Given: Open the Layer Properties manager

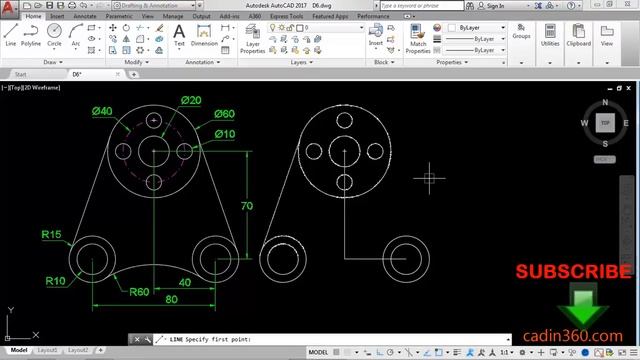Looking at the screenshot, I should 252,39.
